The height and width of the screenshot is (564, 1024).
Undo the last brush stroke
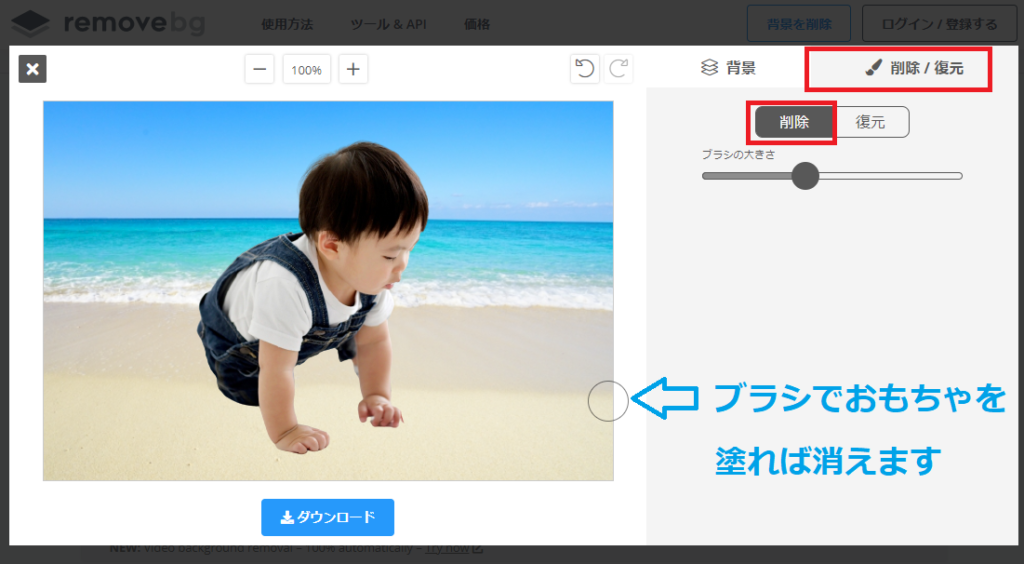coord(585,69)
